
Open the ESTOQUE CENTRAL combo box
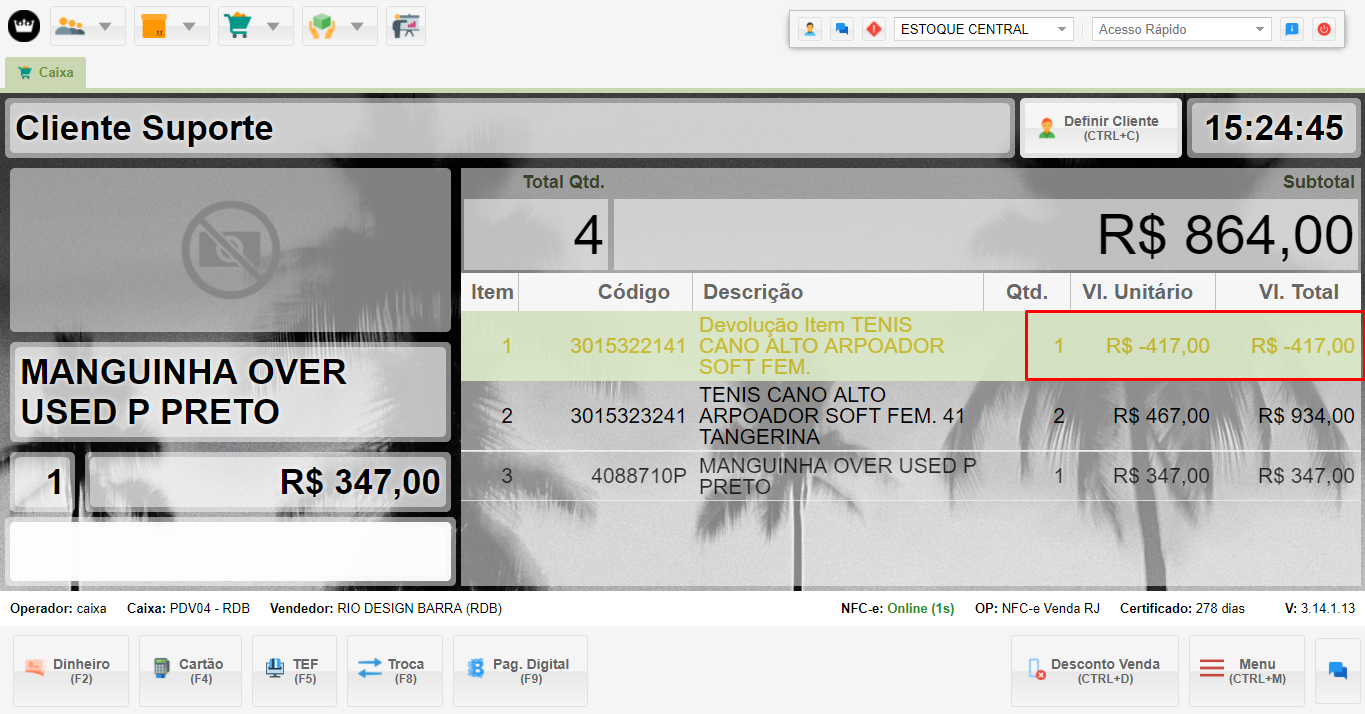[x=983, y=30]
